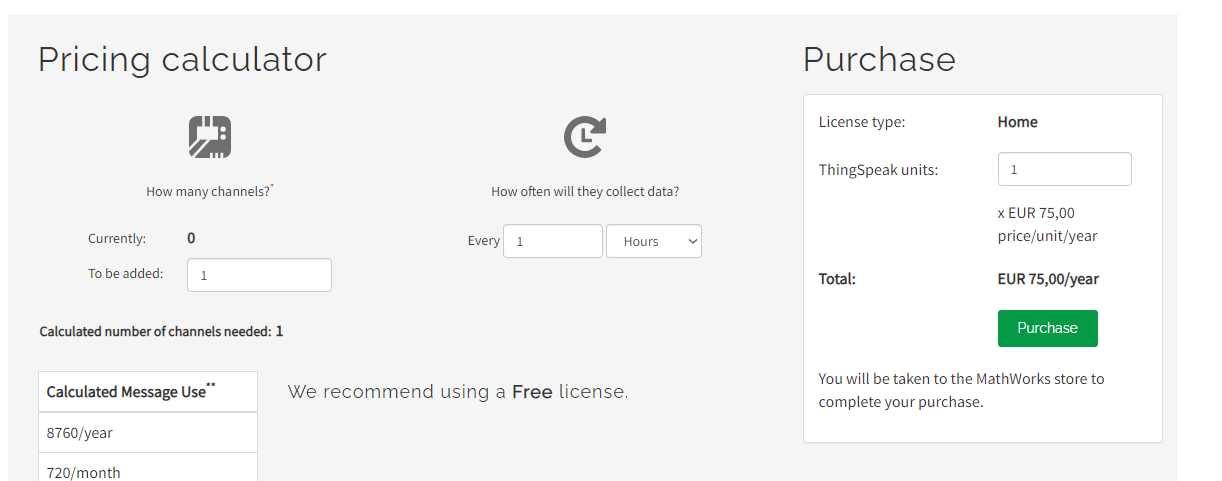Click 'How many channels?' label

coord(210,191)
